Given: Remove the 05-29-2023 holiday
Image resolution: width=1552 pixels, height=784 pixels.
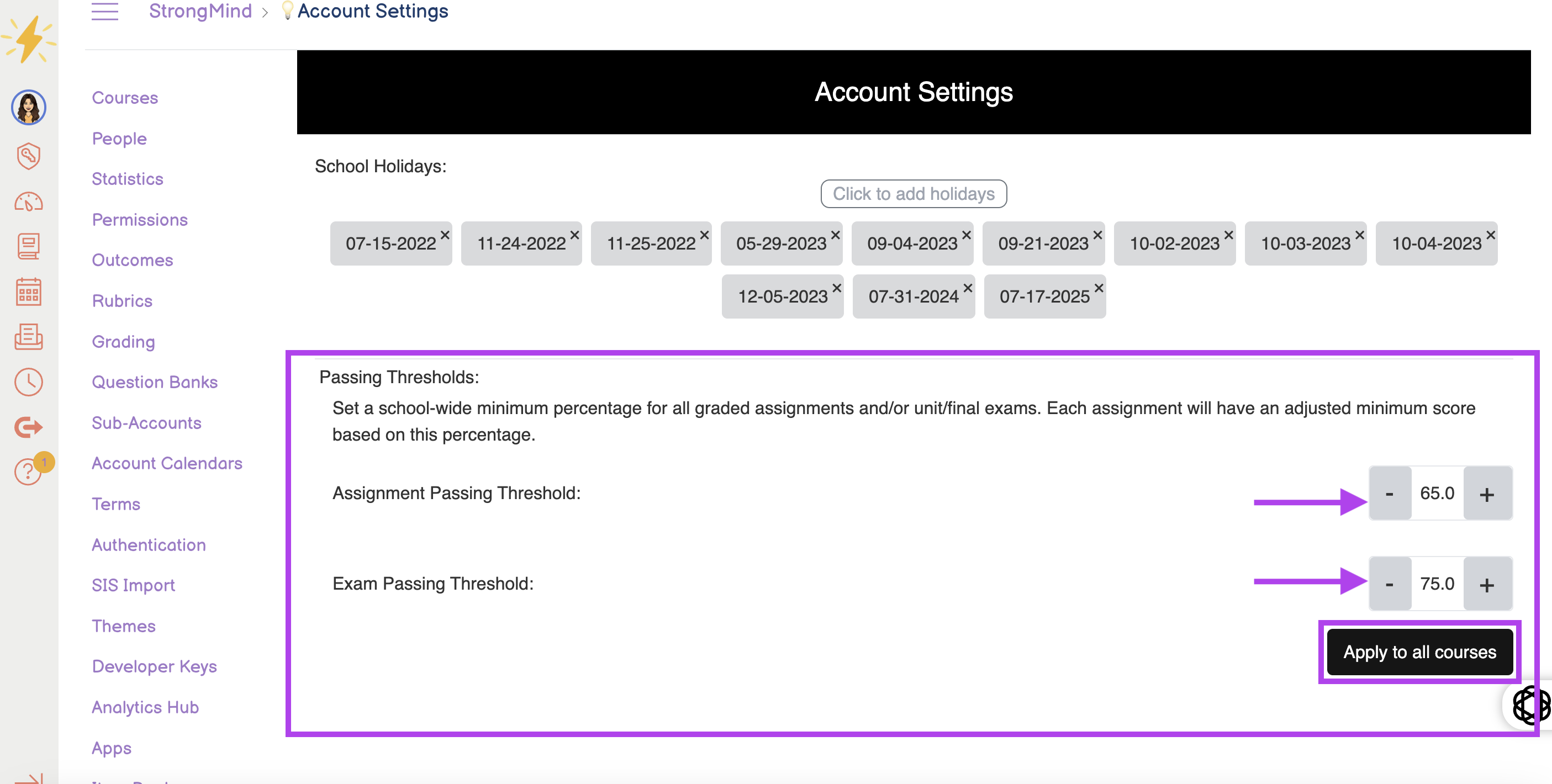Looking at the screenshot, I should [x=835, y=235].
